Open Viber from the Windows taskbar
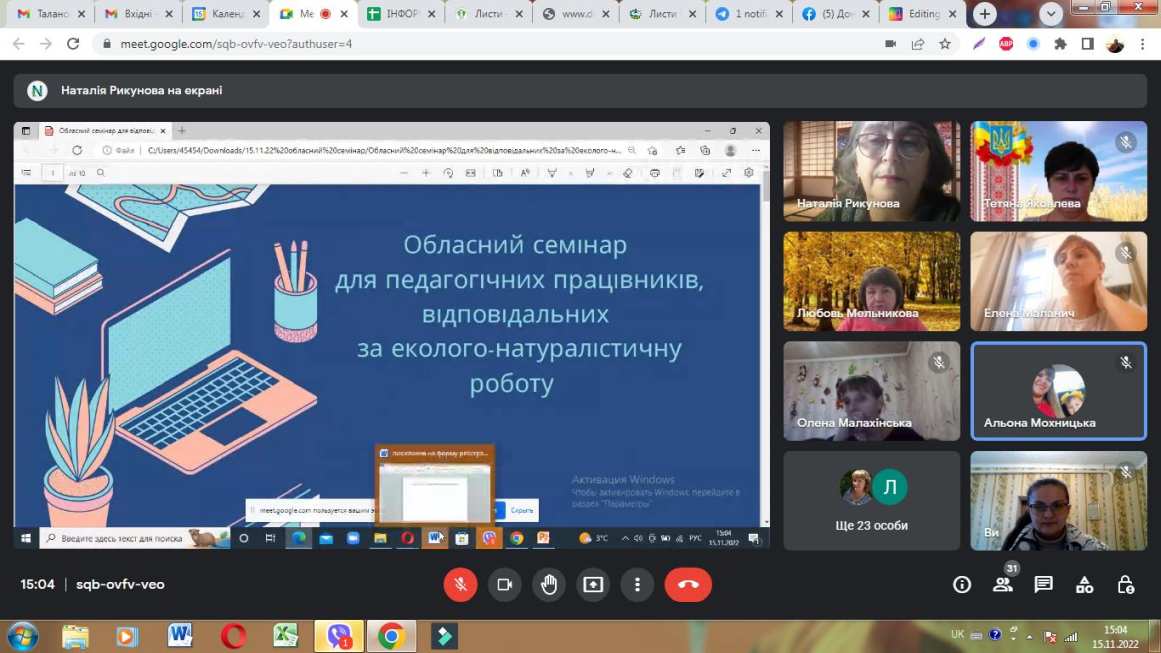The width and height of the screenshot is (1161, 653). (339, 636)
